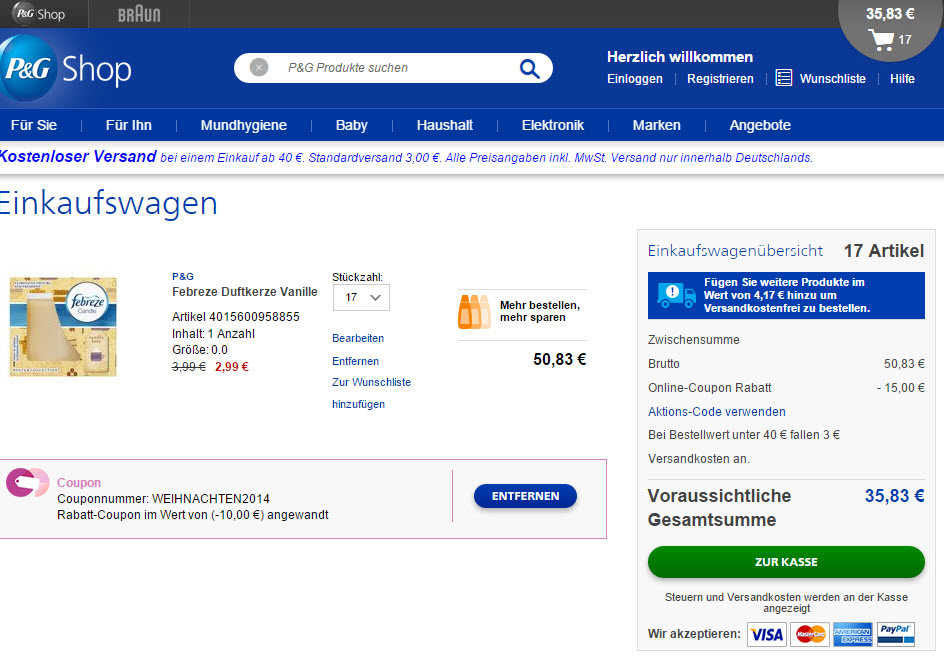Click the 'Voraussichtliche Gesamtsumme' amount 35,83 €

[x=895, y=496]
